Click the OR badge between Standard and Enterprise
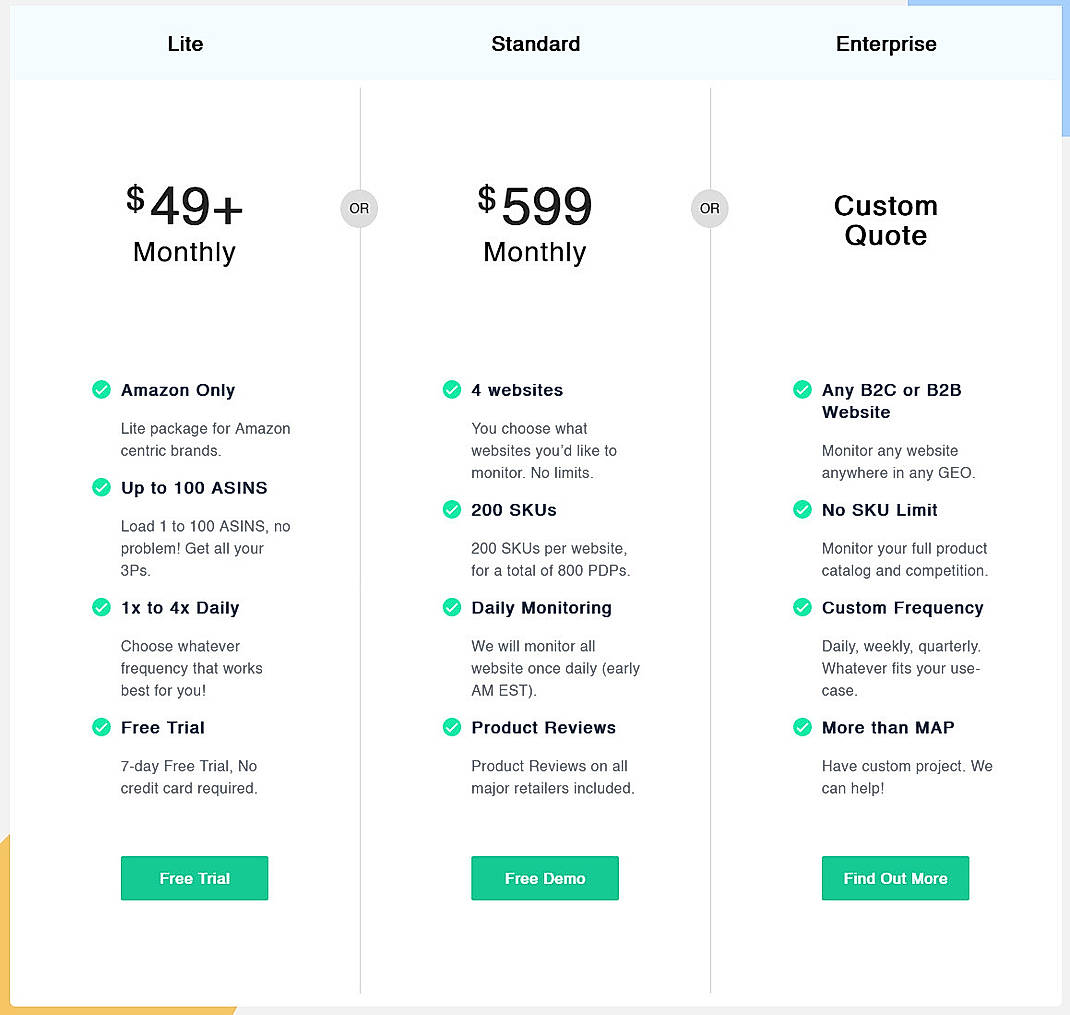 coord(710,208)
